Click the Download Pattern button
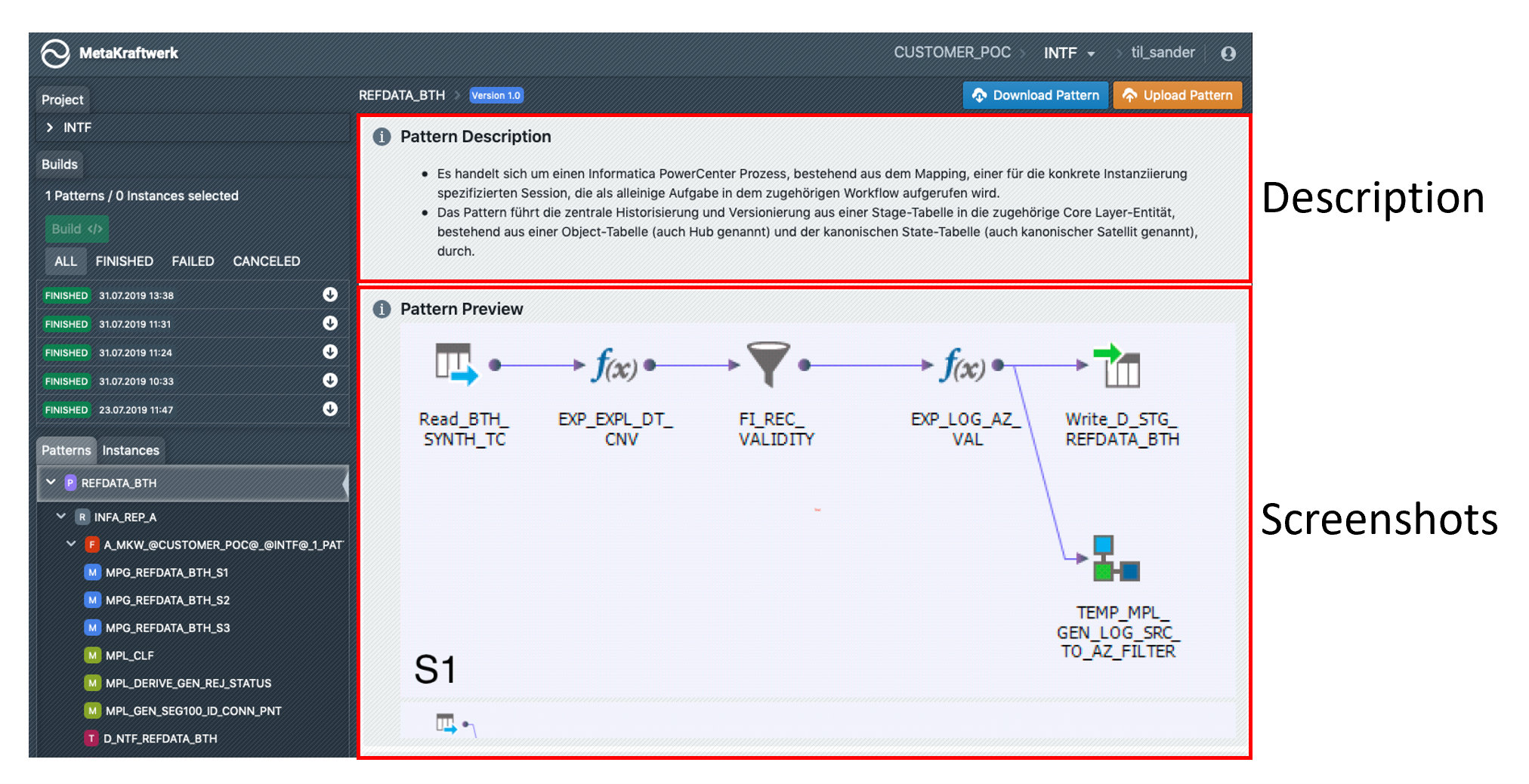This screenshot has width=1529, height=784. click(x=1035, y=95)
